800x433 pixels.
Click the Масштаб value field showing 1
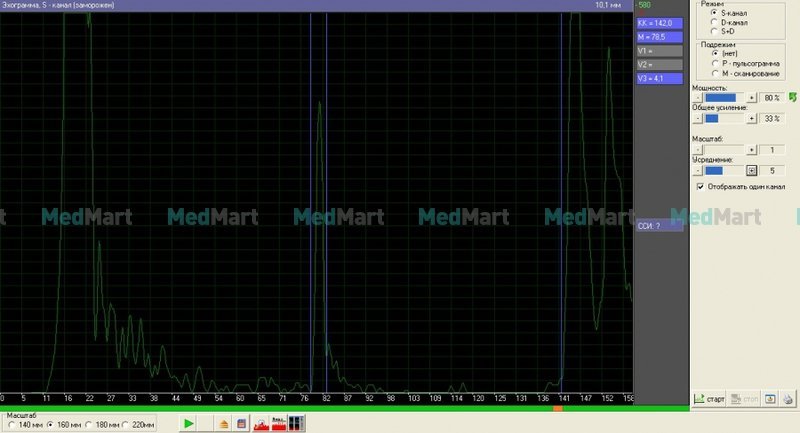tap(772, 149)
